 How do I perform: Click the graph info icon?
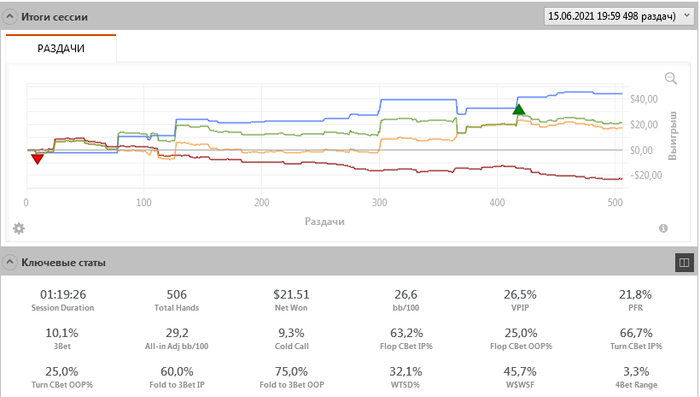tap(663, 228)
